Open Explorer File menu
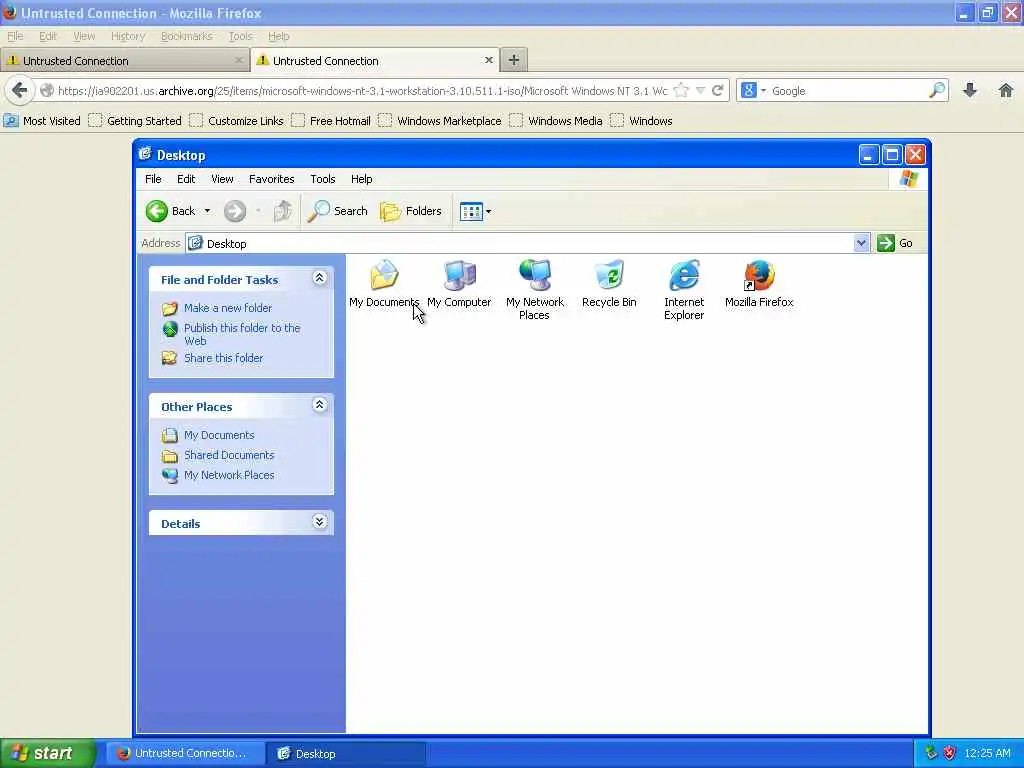This screenshot has height=768, width=1024. (153, 179)
